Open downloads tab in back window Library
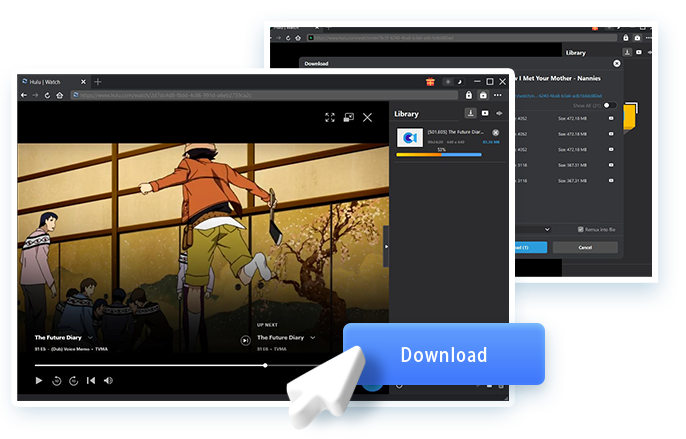 627,52
